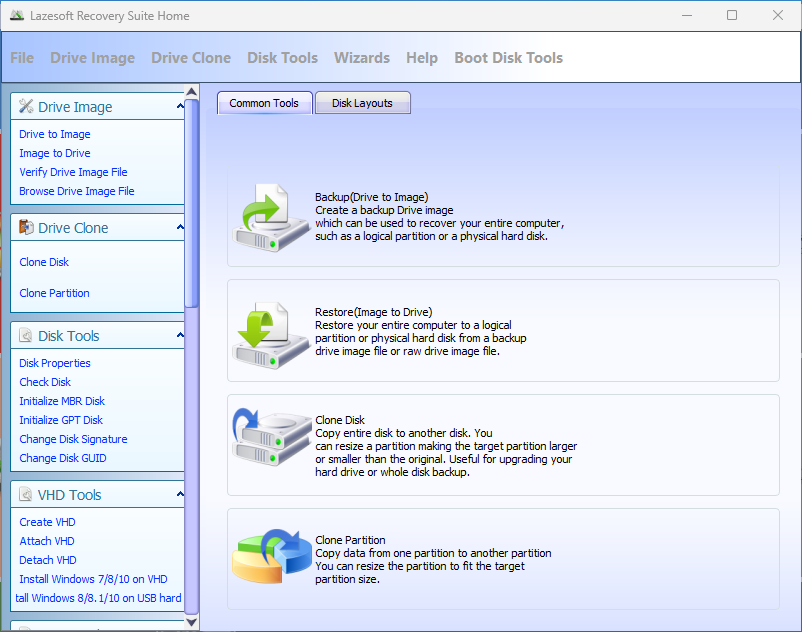Collapse the Disk Tools sidebar section

[181, 335]
